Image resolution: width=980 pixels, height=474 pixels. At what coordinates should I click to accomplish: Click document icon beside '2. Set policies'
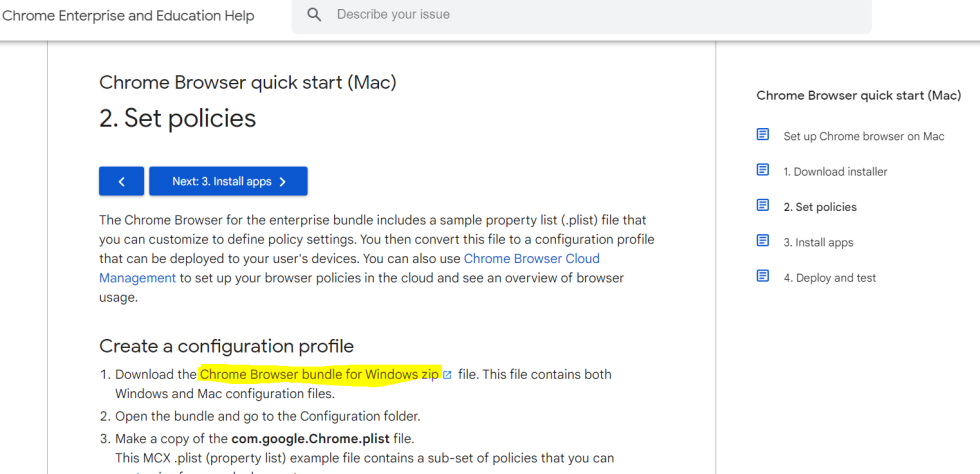point(762,205)
